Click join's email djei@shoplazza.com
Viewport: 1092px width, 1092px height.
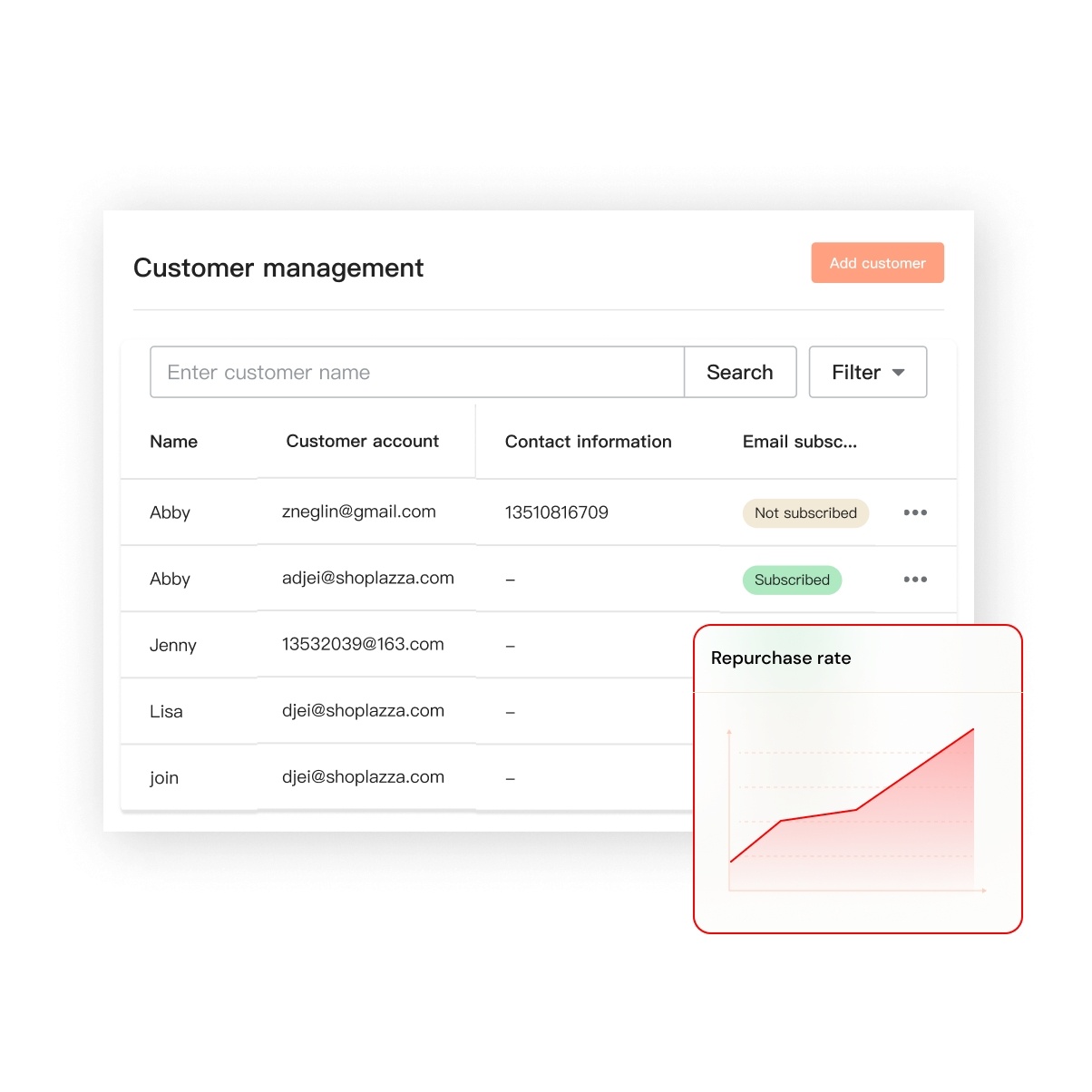point(363,777)
